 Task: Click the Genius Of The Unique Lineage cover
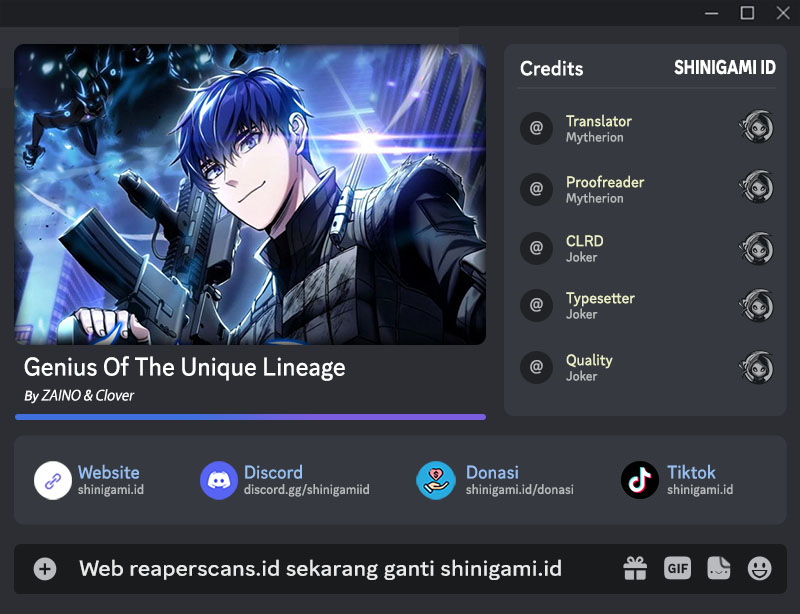click(x=250, y=194)
